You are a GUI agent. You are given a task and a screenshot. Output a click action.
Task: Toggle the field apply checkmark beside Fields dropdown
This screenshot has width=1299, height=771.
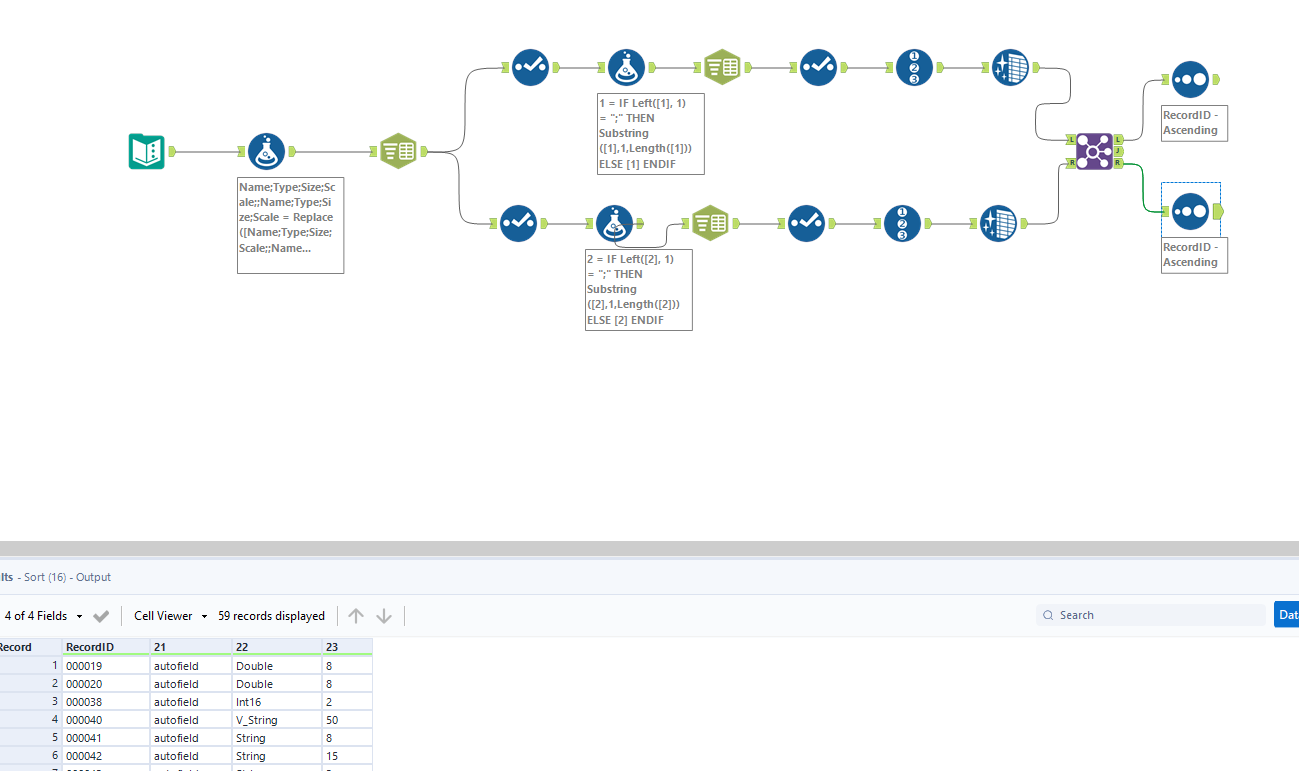[100, 615]
